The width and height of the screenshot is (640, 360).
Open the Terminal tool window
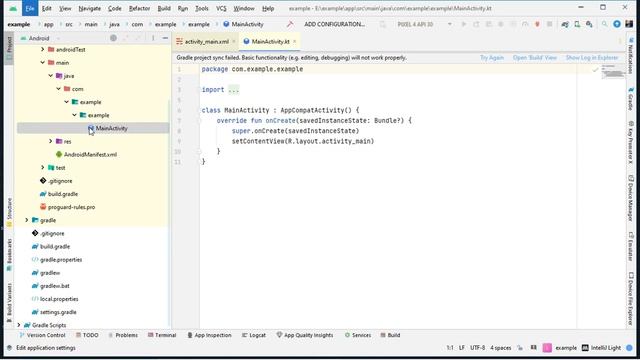pos(162,335)
